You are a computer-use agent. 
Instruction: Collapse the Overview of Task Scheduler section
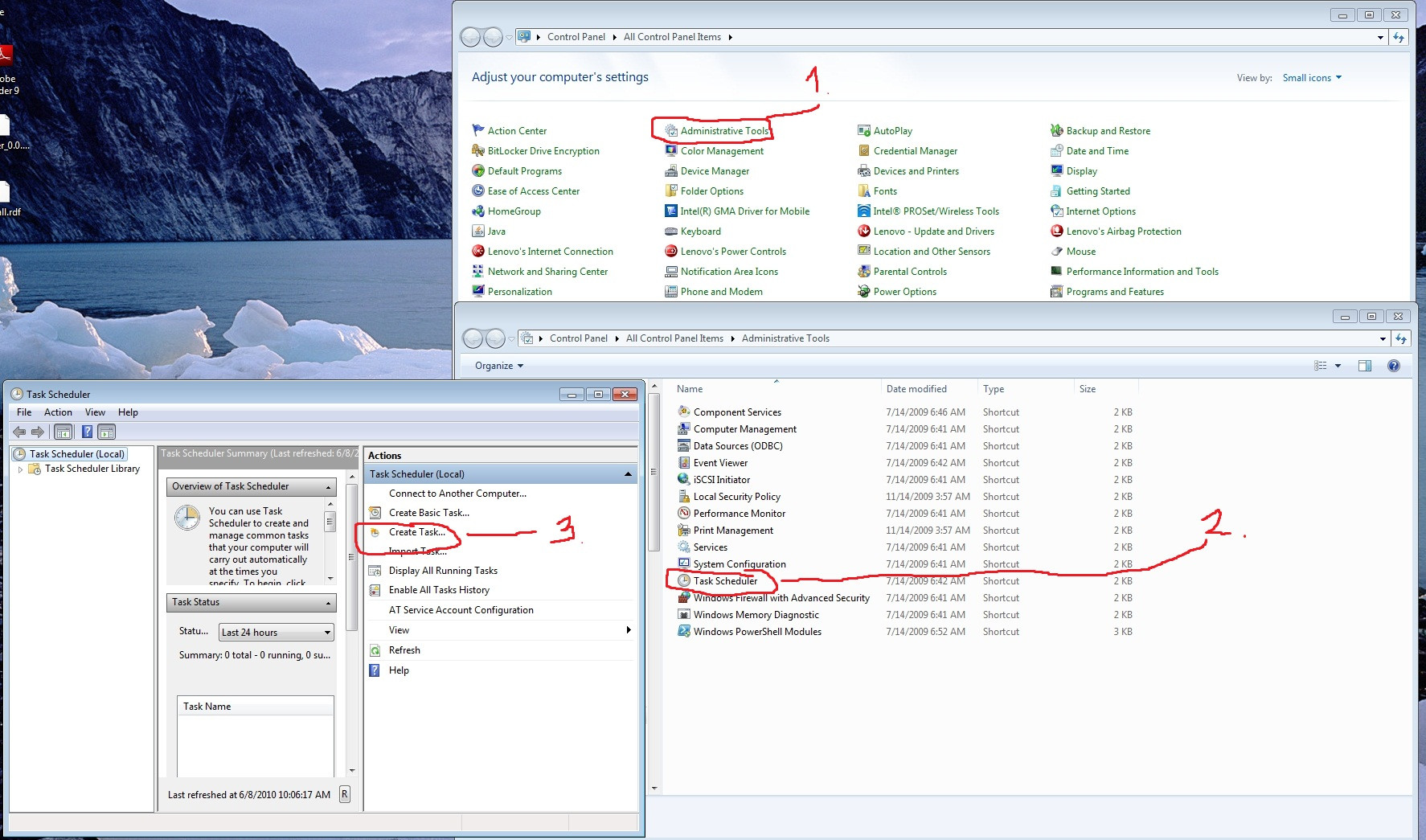coord(329,487)
